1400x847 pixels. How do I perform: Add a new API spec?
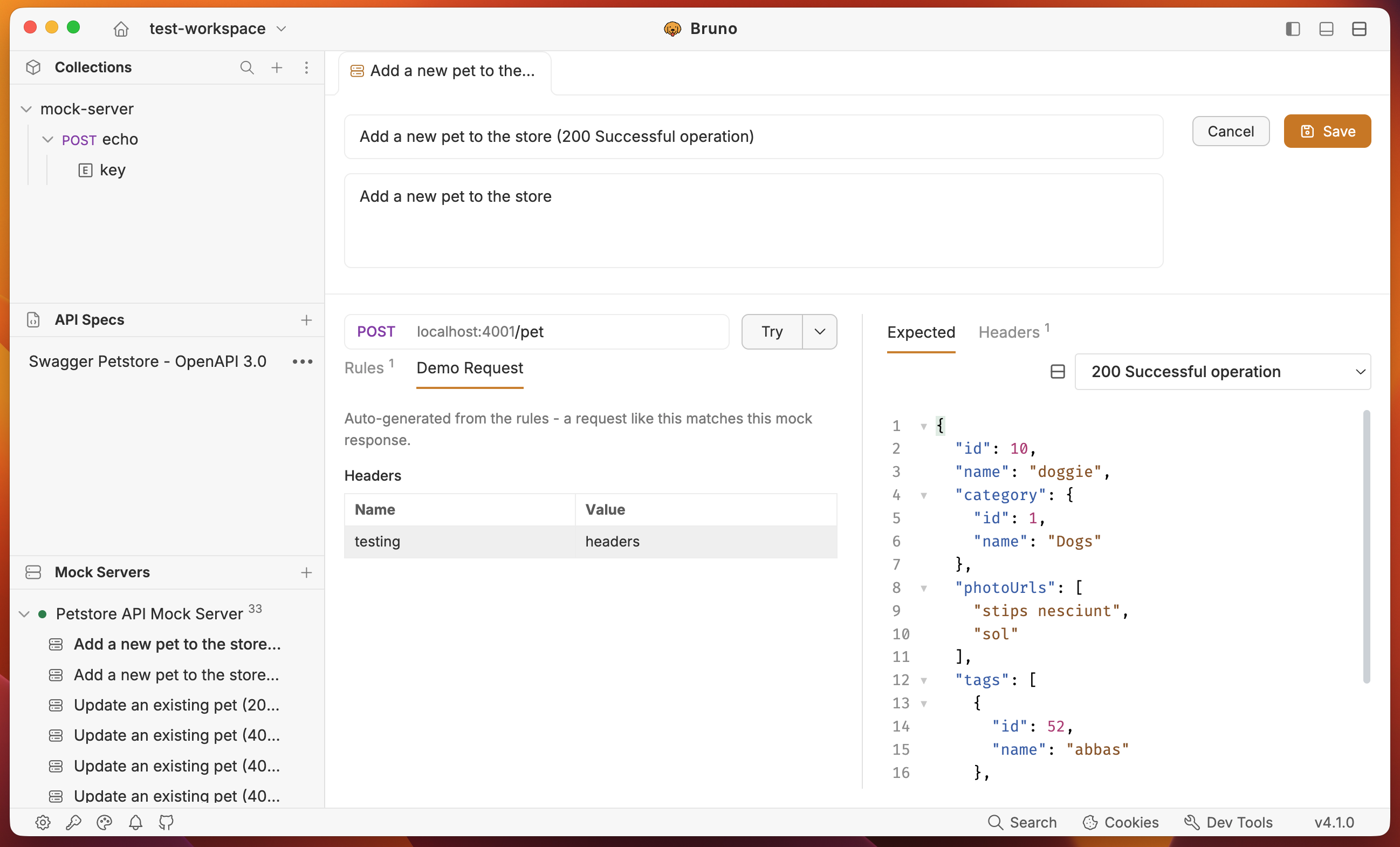(306, 320)
